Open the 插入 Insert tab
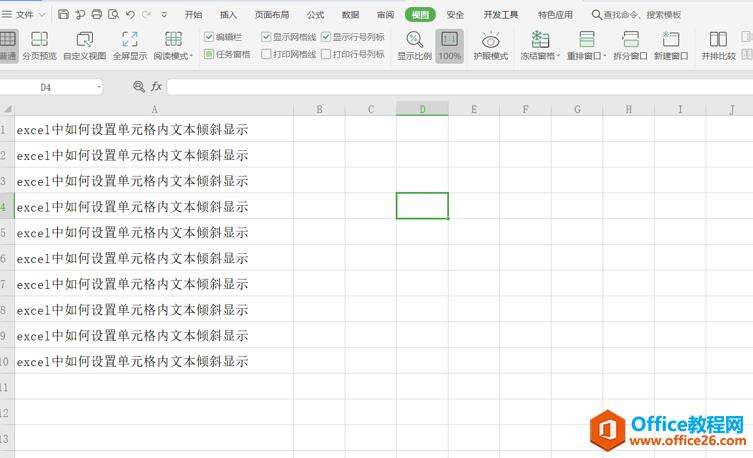Screen dimensions: 753x458 click(228, 15)
